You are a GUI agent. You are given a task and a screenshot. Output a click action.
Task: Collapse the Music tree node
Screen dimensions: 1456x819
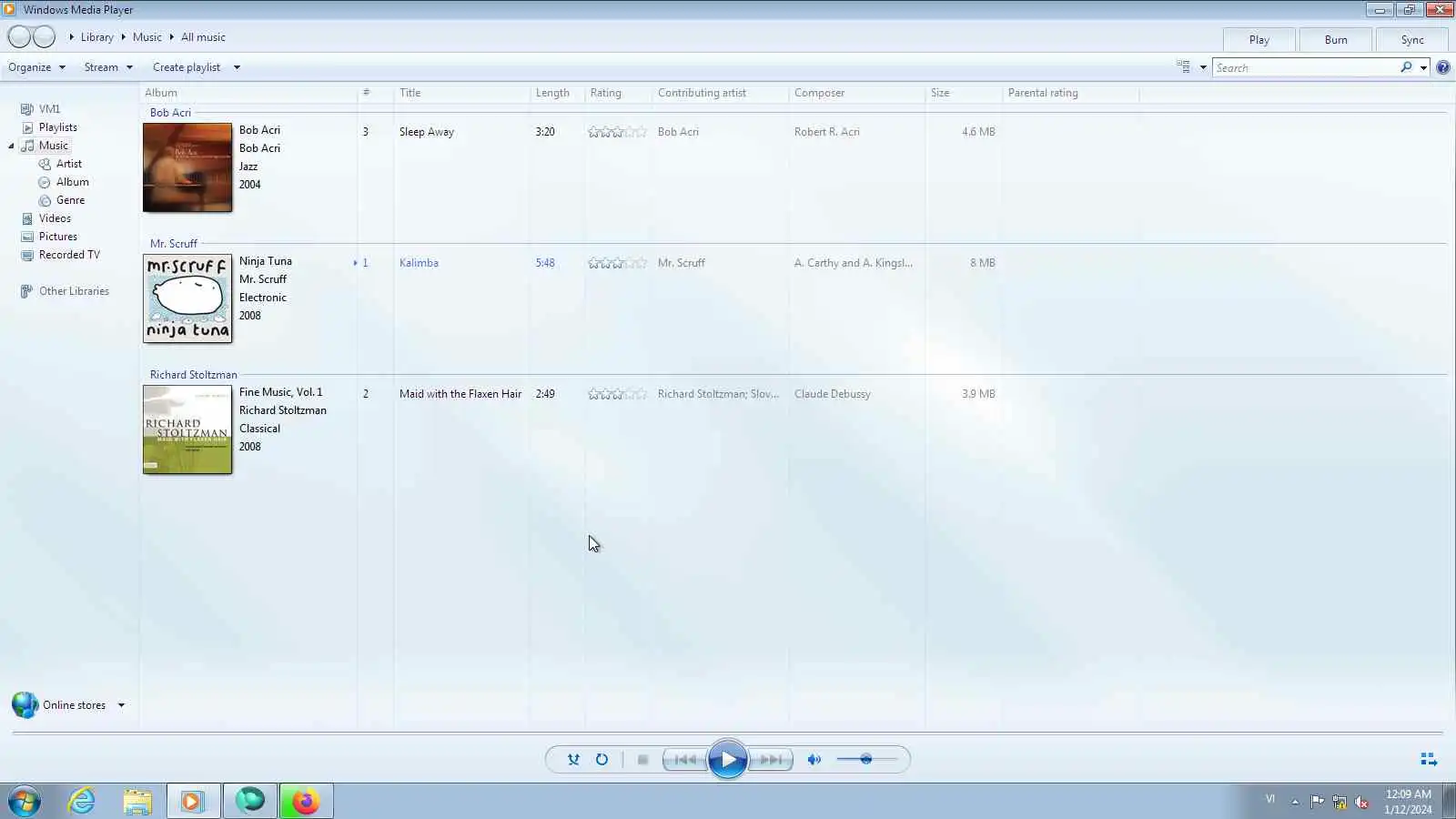[x=11, y=146]
